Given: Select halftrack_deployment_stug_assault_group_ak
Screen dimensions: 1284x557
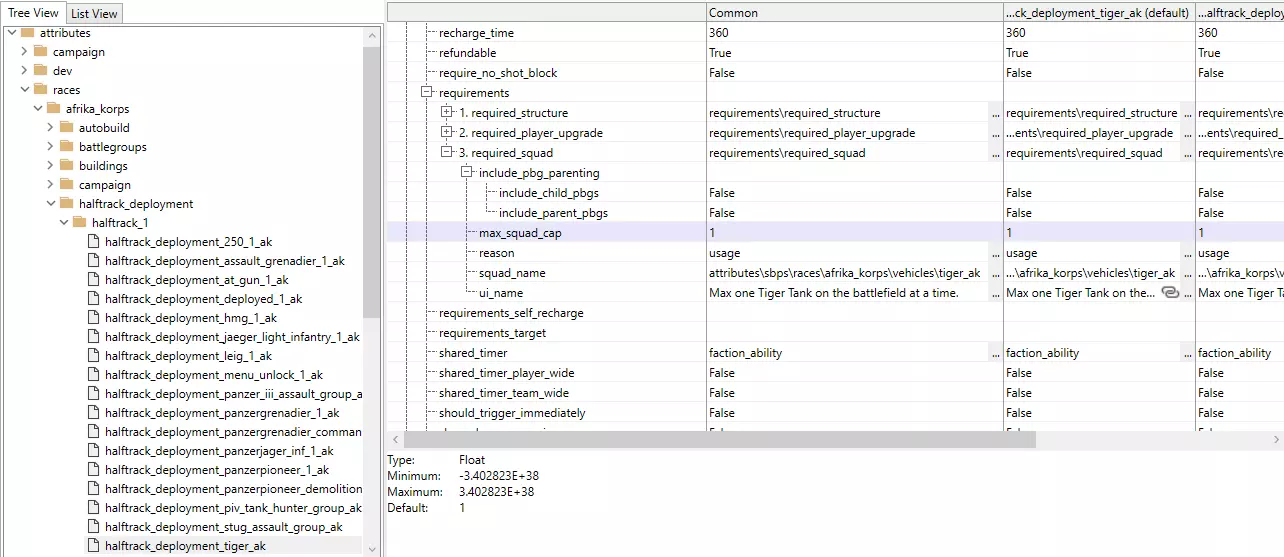Looking at the screenshot, I should click(224, 527).
